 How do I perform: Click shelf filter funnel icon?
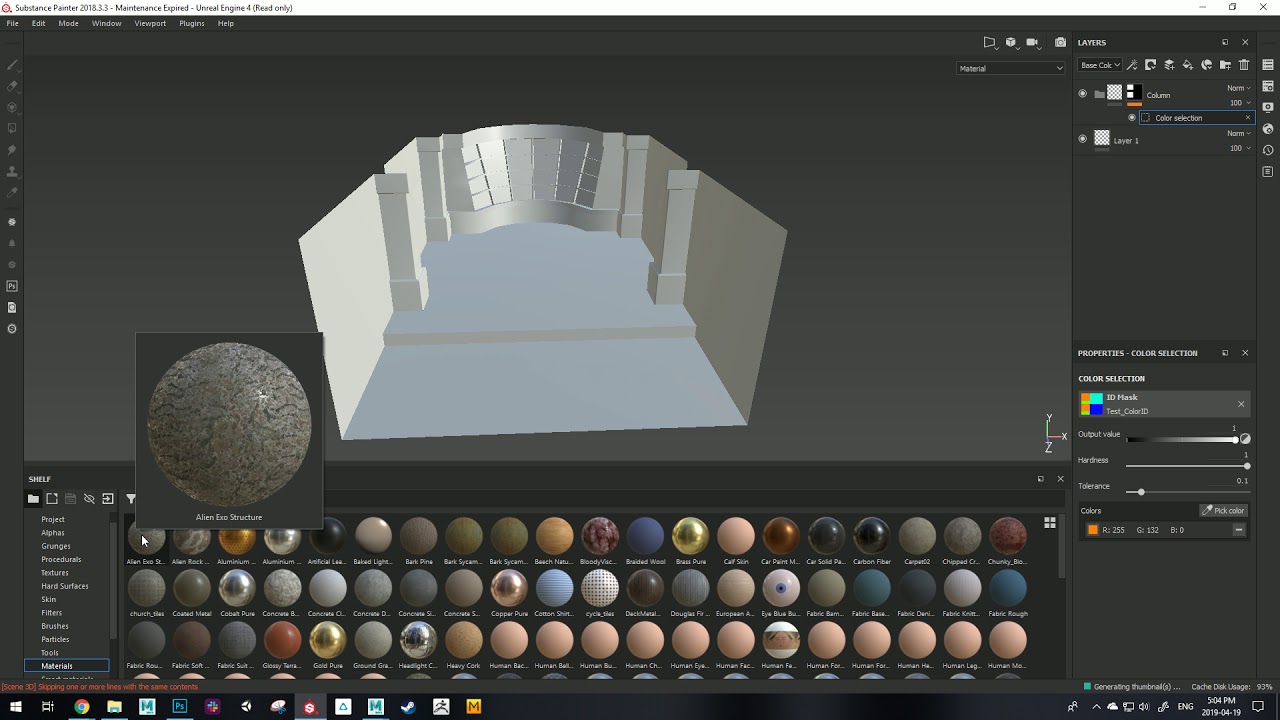click(131, 499)
